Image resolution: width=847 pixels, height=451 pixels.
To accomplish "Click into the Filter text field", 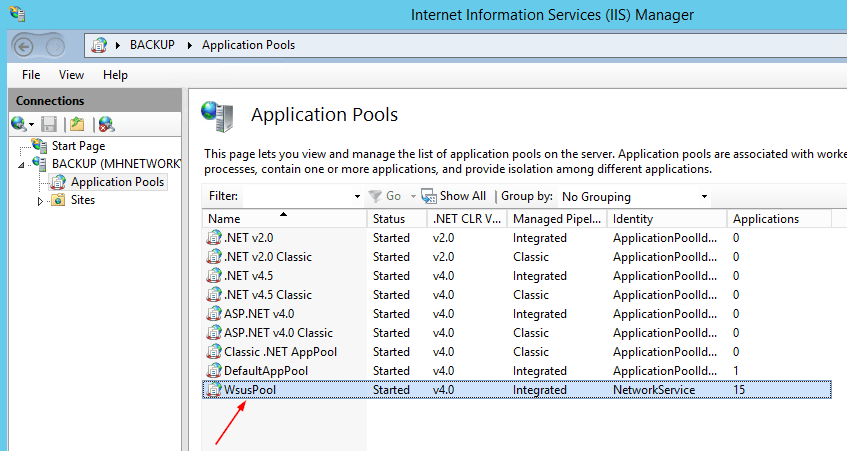I will pos(297,197).
